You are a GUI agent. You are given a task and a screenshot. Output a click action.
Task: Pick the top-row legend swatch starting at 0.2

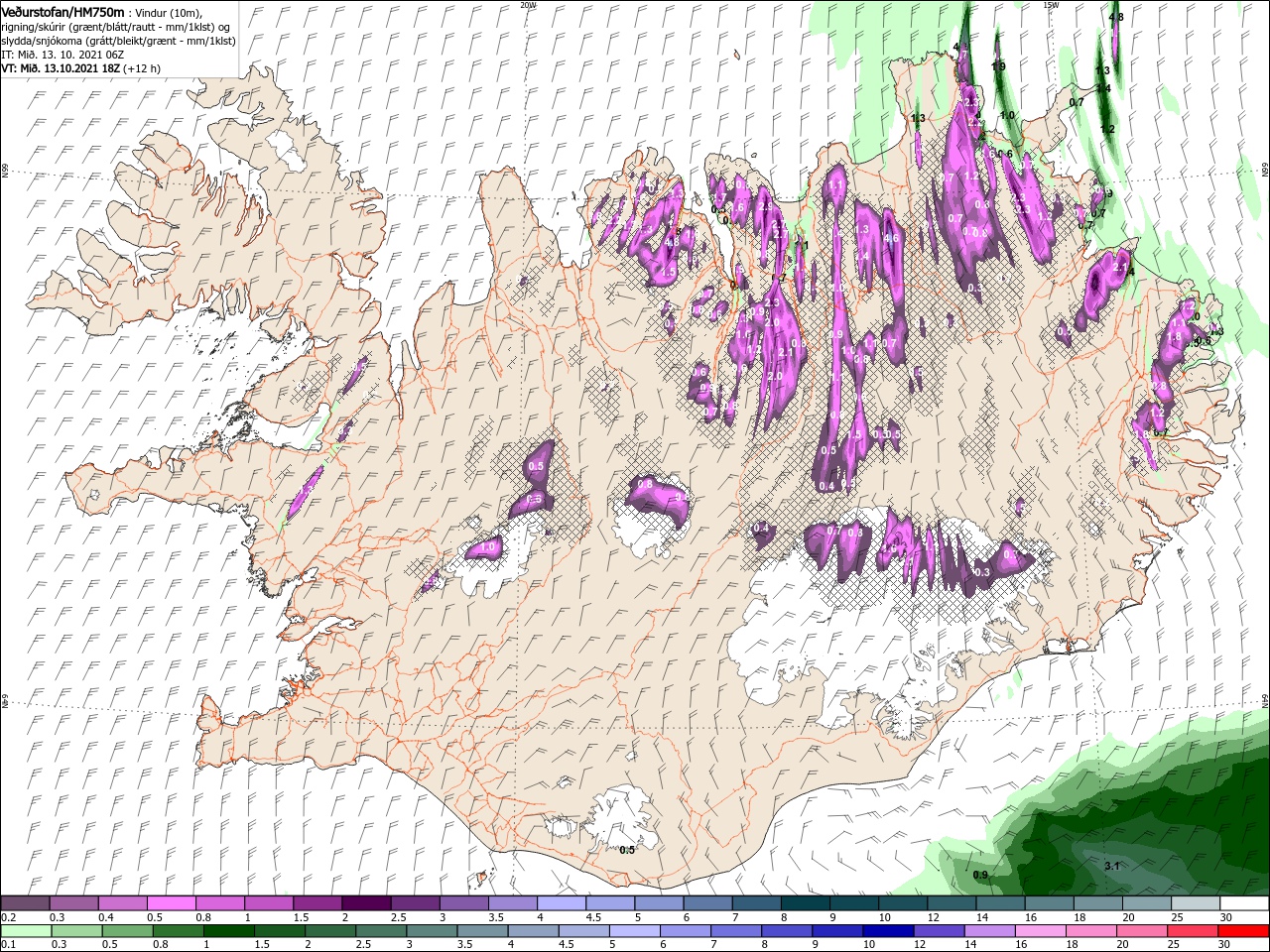coord(25,903)
